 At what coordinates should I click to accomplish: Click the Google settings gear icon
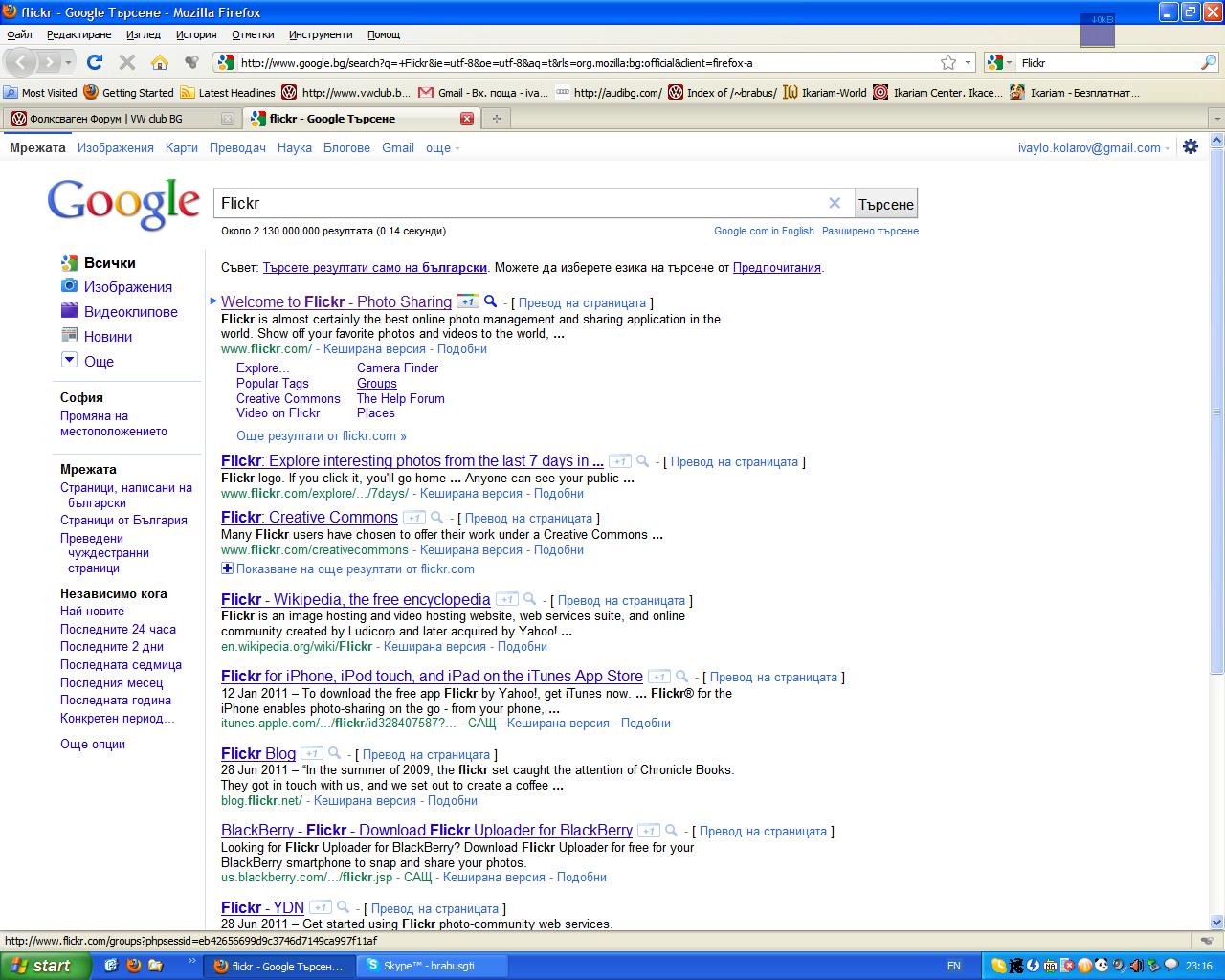point(1191,147)
